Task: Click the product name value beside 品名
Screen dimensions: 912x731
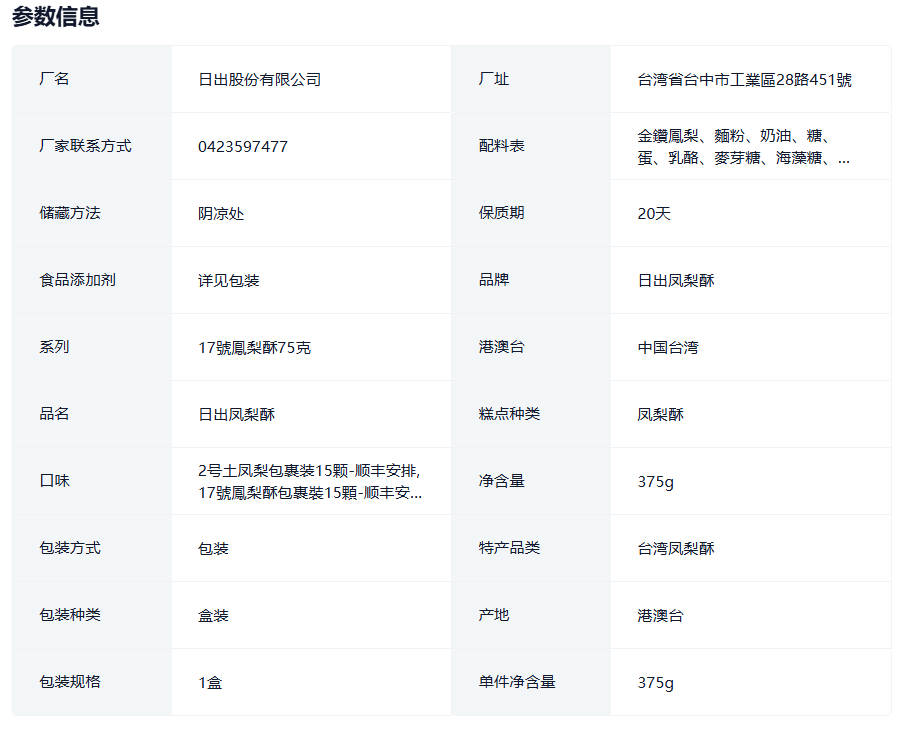Action: pos(236,415)
